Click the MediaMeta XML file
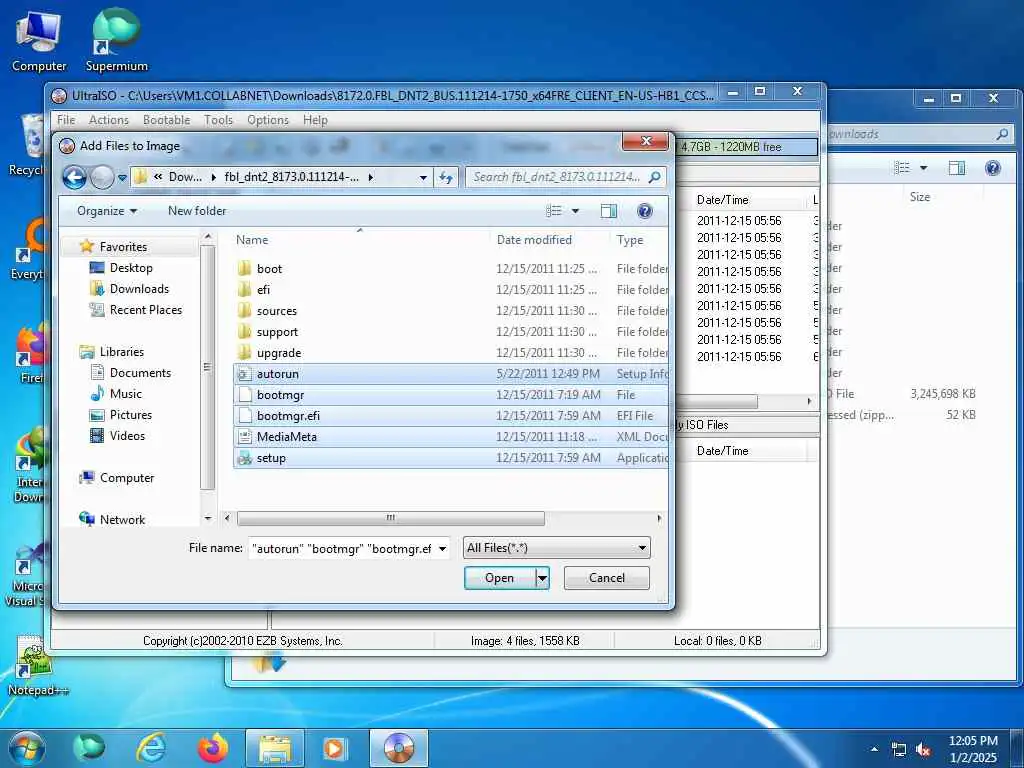 [x=451, y=437]
